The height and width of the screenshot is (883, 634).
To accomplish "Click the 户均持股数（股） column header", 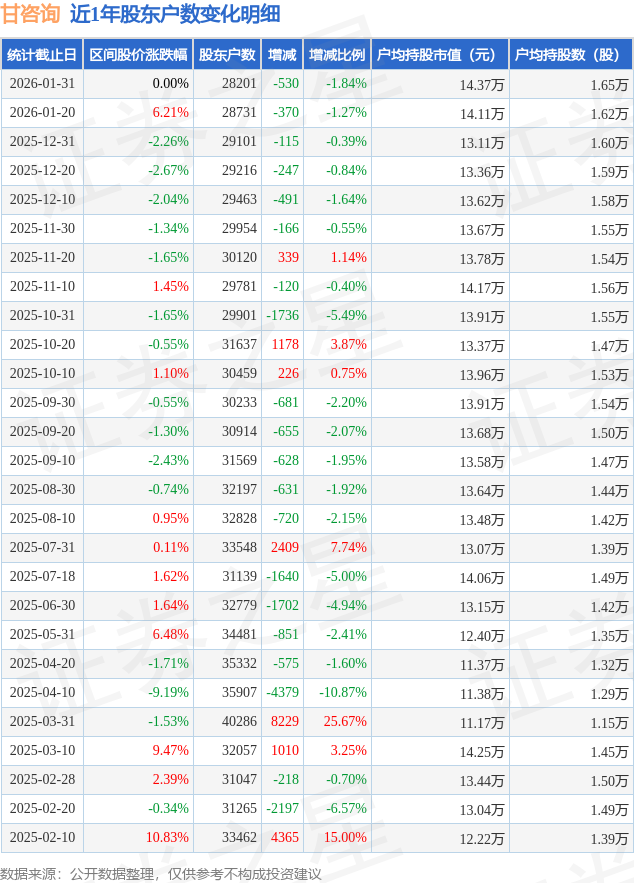I will (570, 55).
